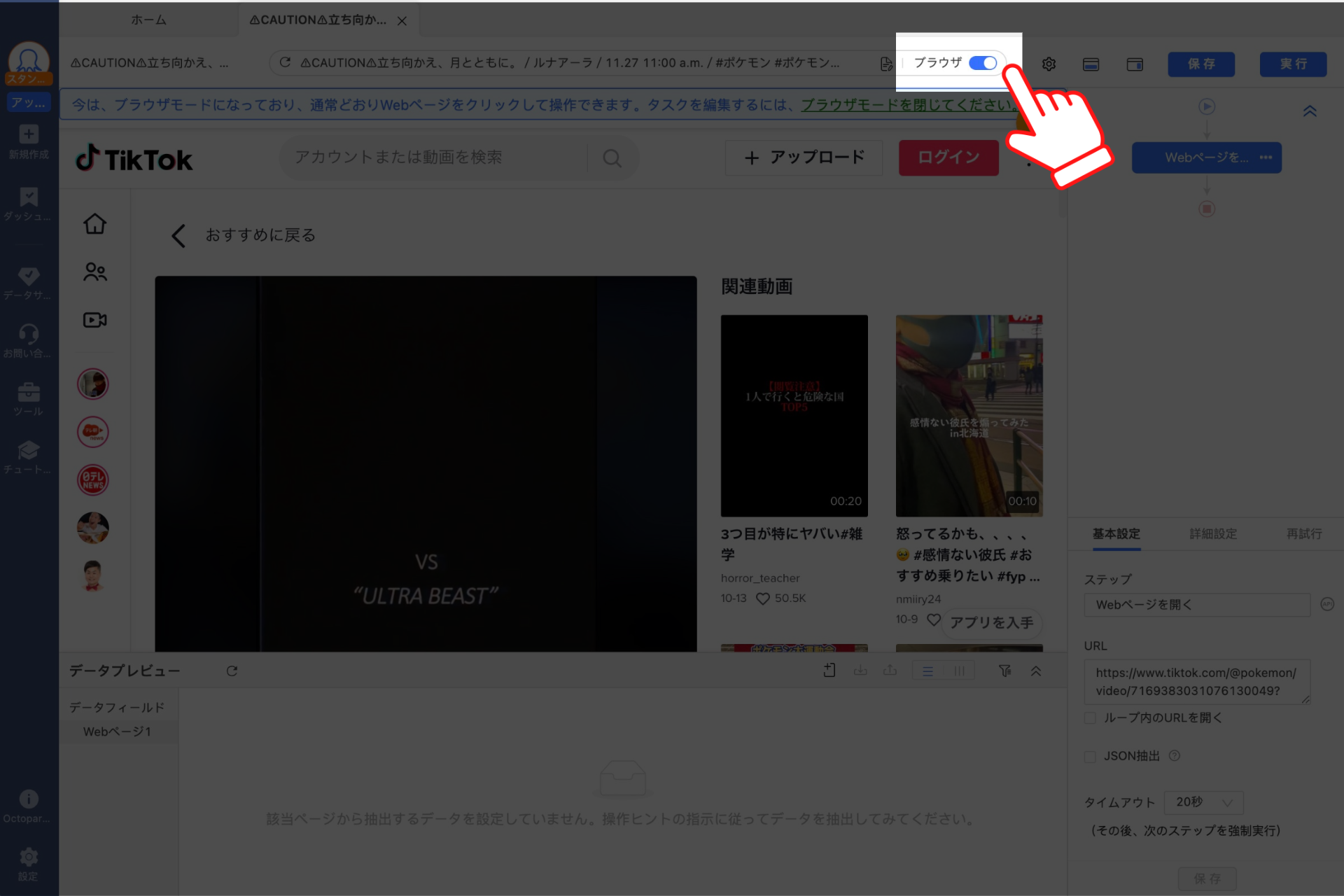The height and width of the screenshot is (896, 1344).
Task: Edit the URL text area
Action: tap(1197, 682)
